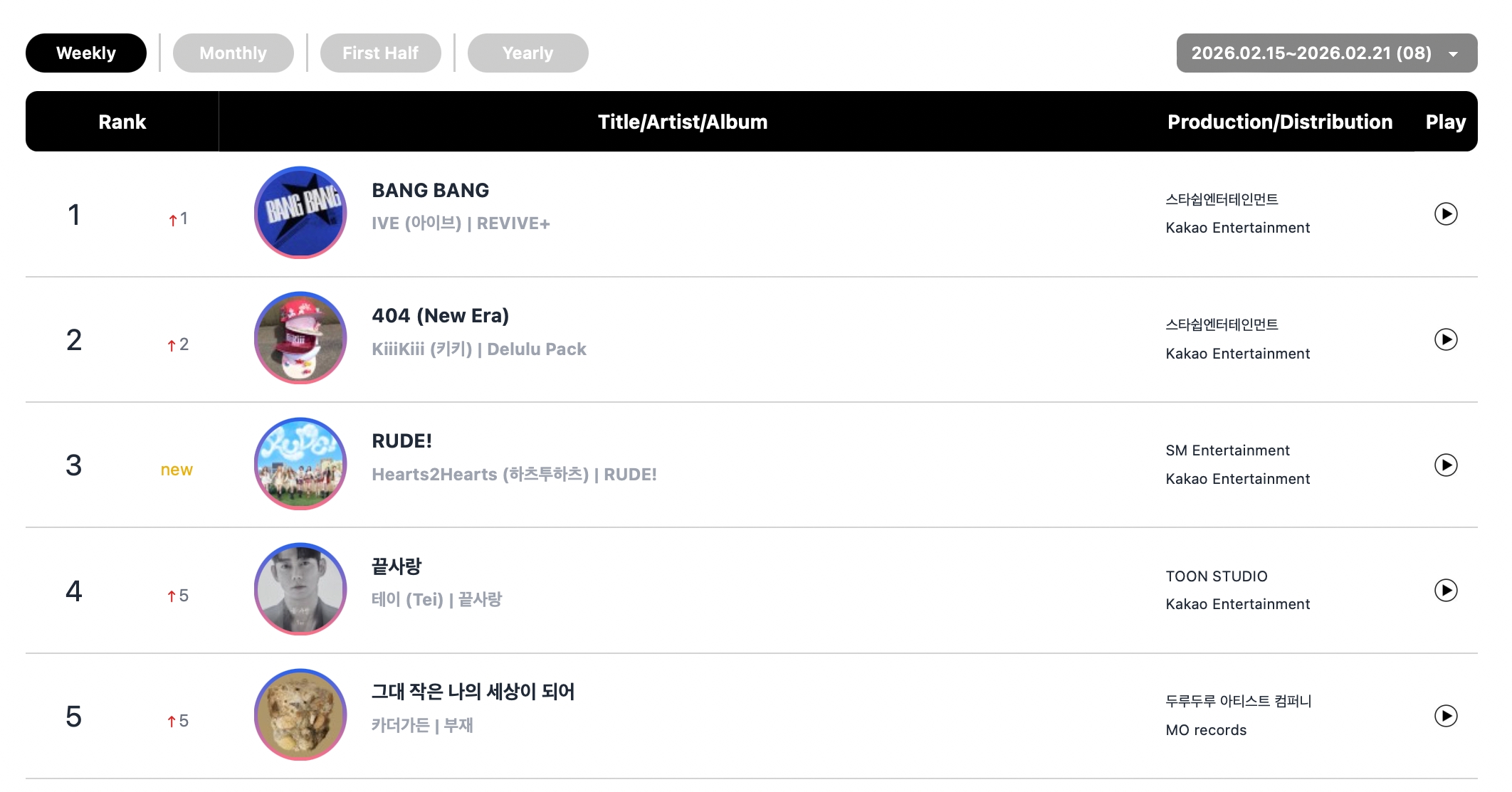Image resolution: width=1512 pixels, height=792 pixels.
Task: Click the RUDE! album artwork
Action: [300, 463]
